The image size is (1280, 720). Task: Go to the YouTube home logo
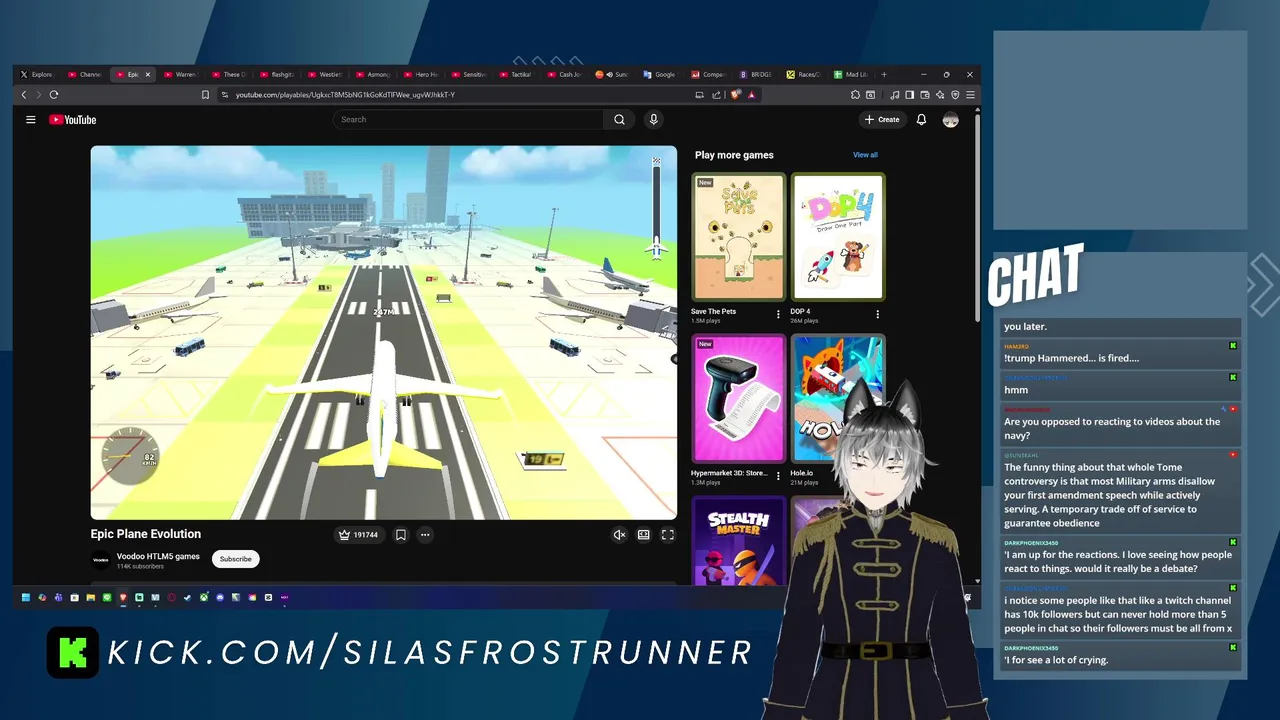[73, 120]
